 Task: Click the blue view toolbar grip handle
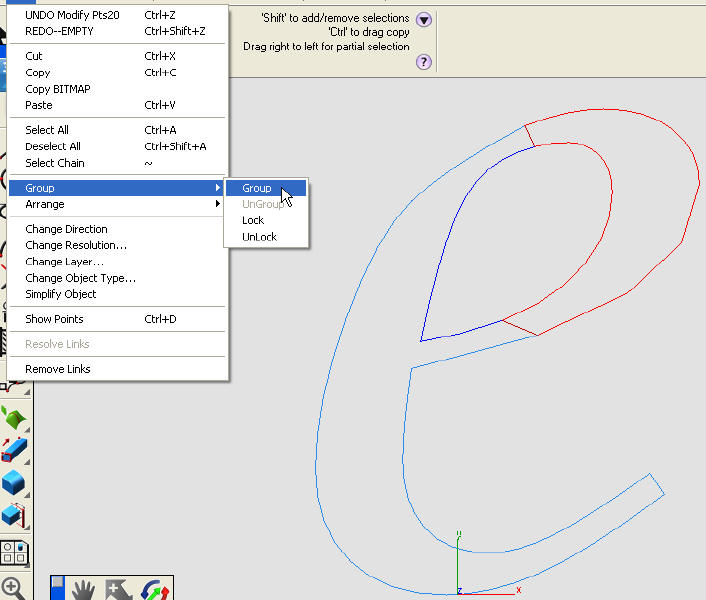58,588
